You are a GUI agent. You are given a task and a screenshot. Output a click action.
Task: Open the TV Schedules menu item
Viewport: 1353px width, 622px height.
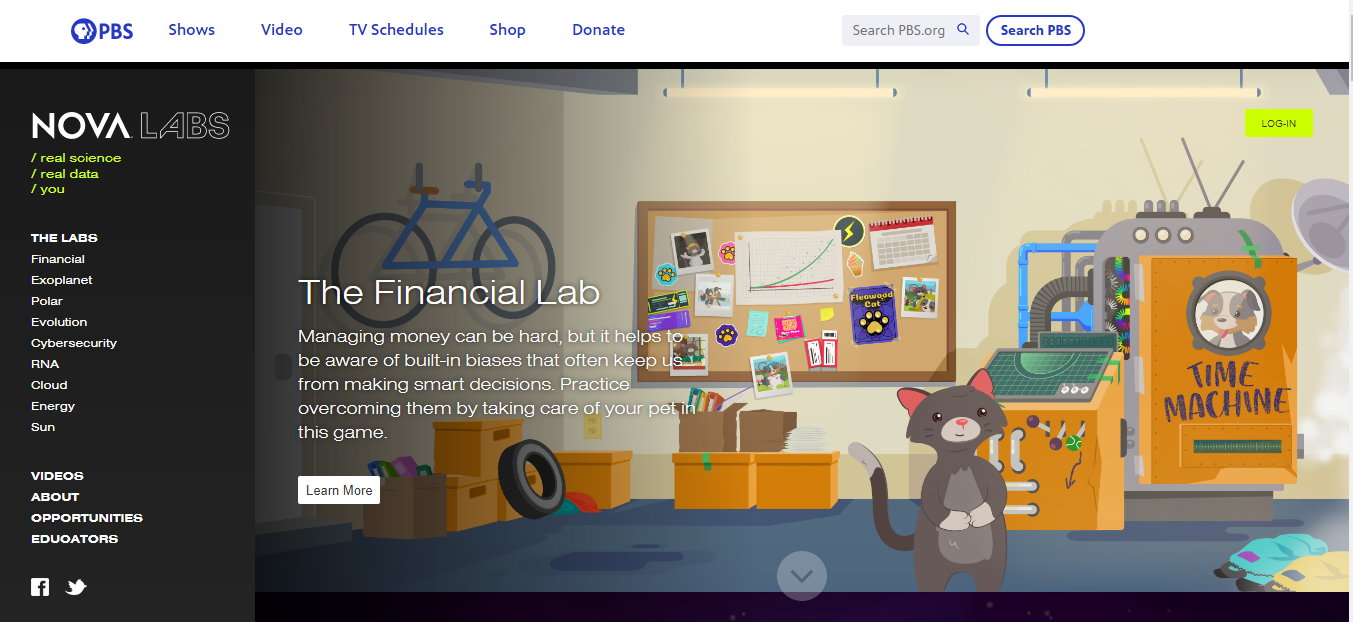pos(396,30)
